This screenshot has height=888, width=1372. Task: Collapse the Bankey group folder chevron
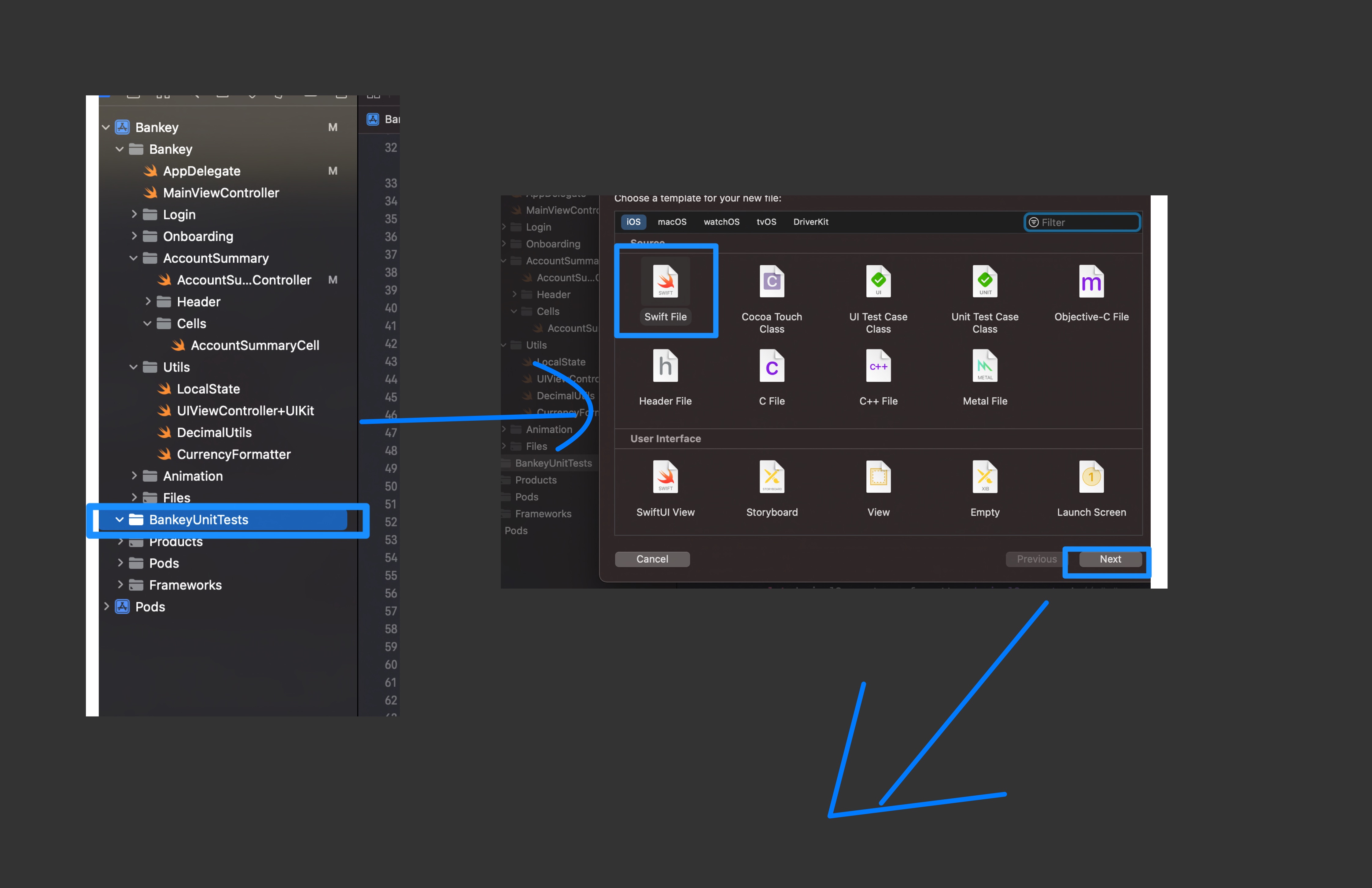pyautogui.click(x=120, y=149)
